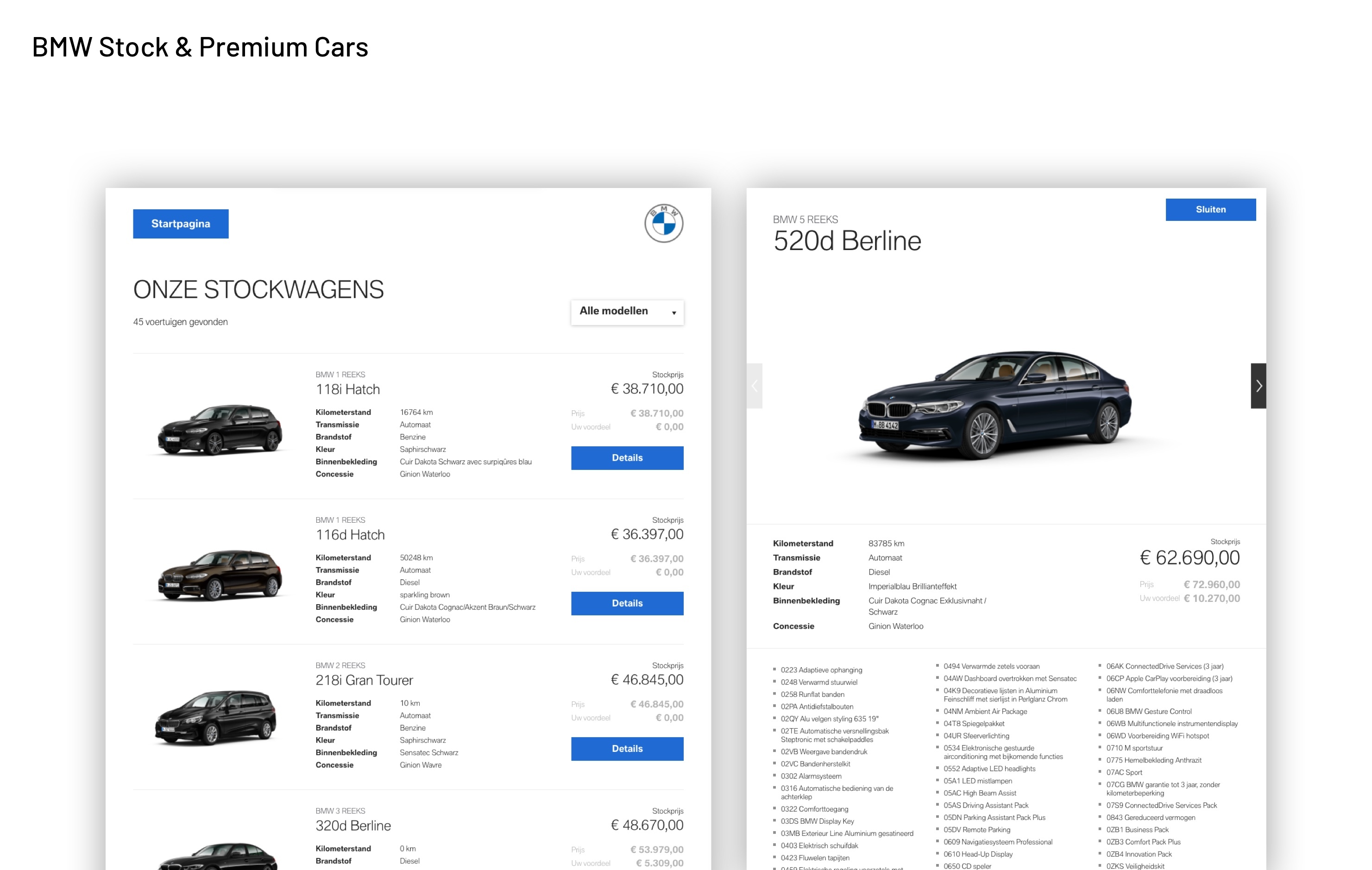Open Details for the 118i Hatch
The width and height of the screenshot is (1372, 870).
627,458
